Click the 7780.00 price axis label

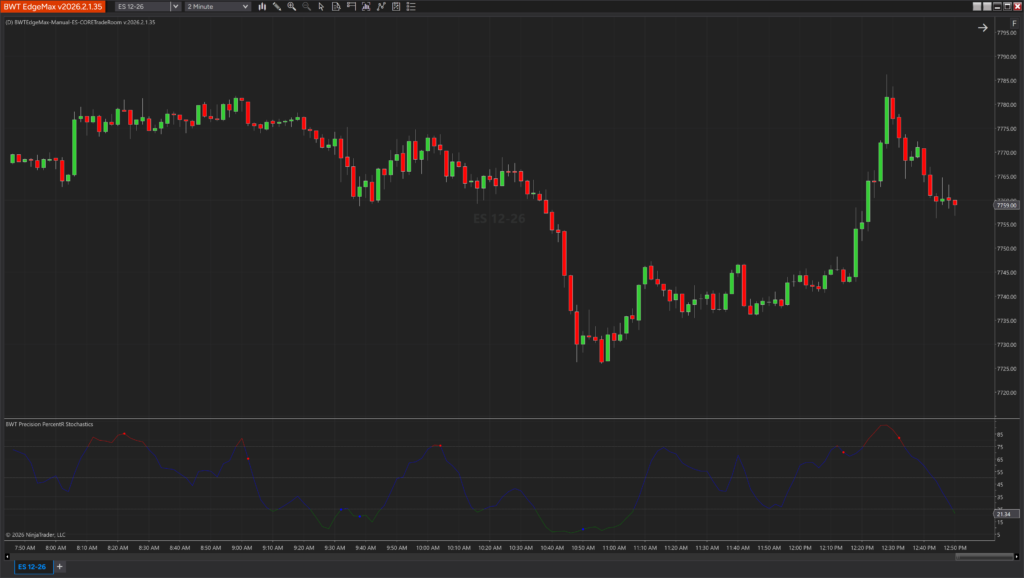click(1007, 104)
